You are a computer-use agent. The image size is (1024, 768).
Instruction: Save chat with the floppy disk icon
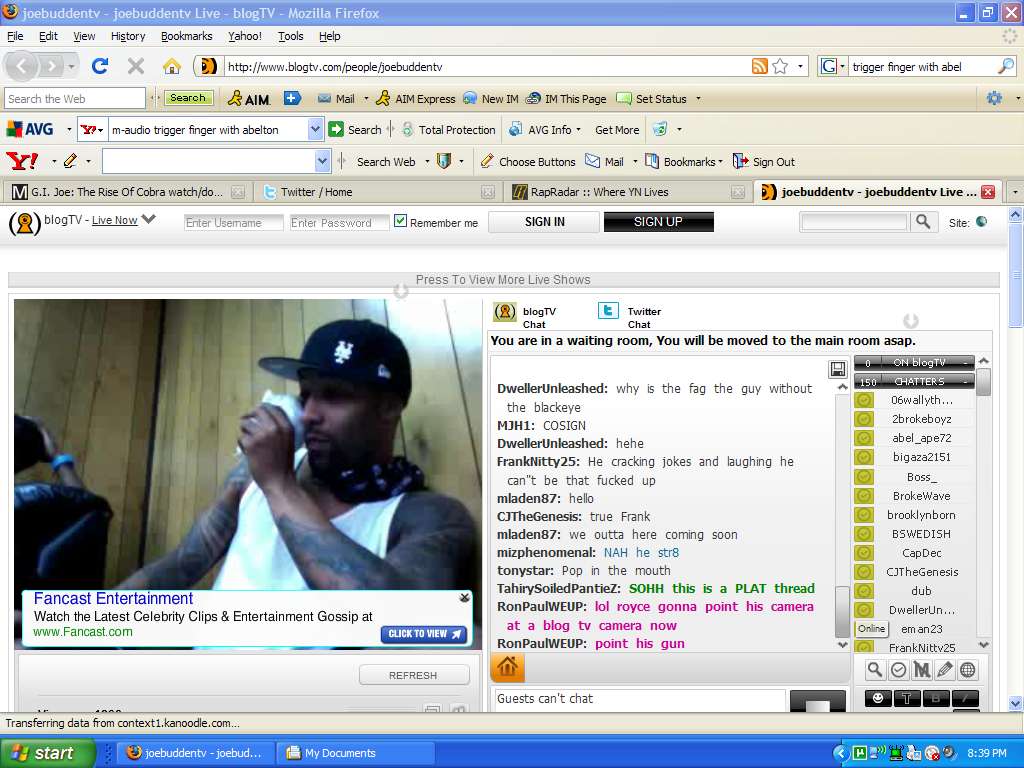pyautogui.click(x=838, y=369)
